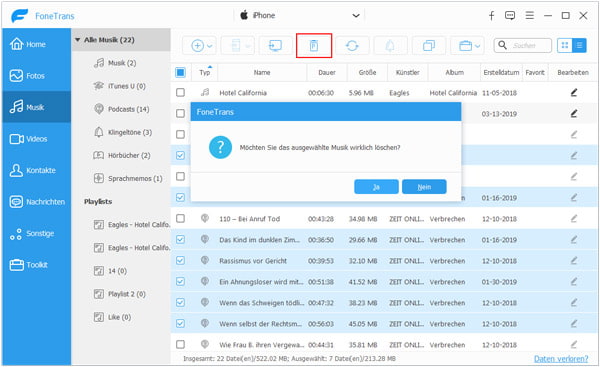Switch to grid view

565,46
